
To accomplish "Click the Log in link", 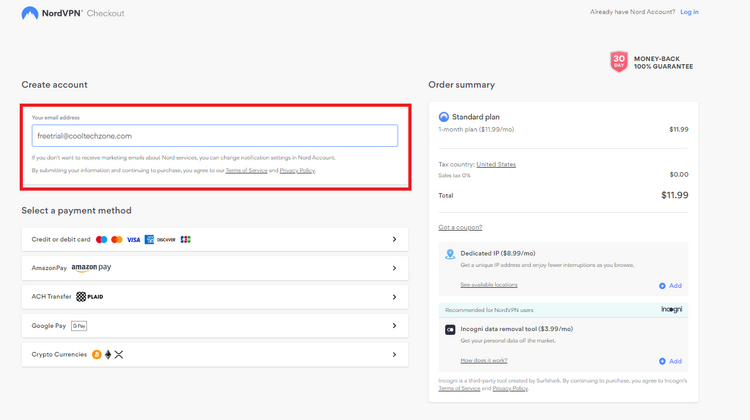I will pyautogui.click(x=689, y=12).
